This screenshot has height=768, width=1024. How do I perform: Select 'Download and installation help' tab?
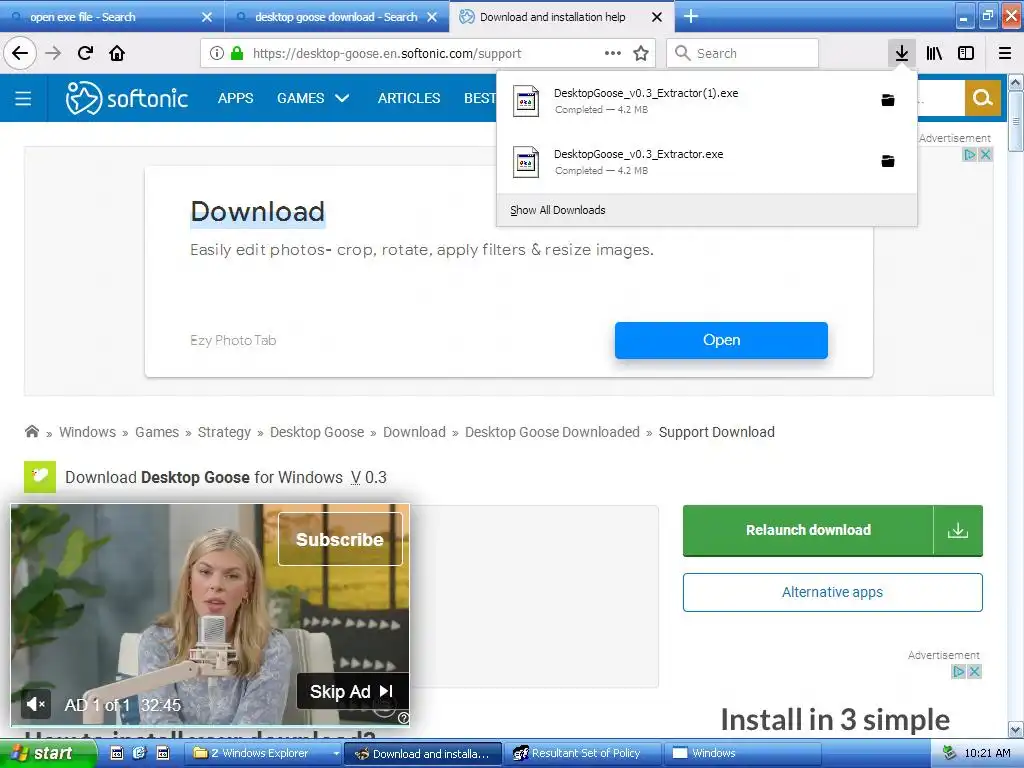pyautogui.click(x=552, y=17)
